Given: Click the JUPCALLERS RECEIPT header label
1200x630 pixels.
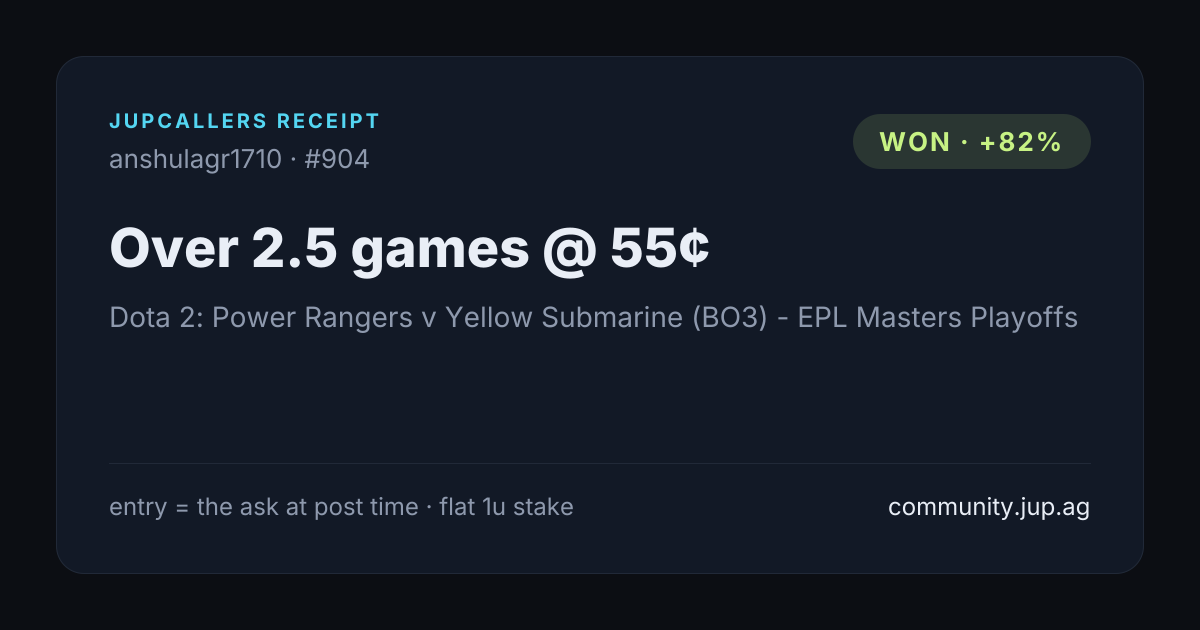Looking at the screenshot, I should [244, 122].
